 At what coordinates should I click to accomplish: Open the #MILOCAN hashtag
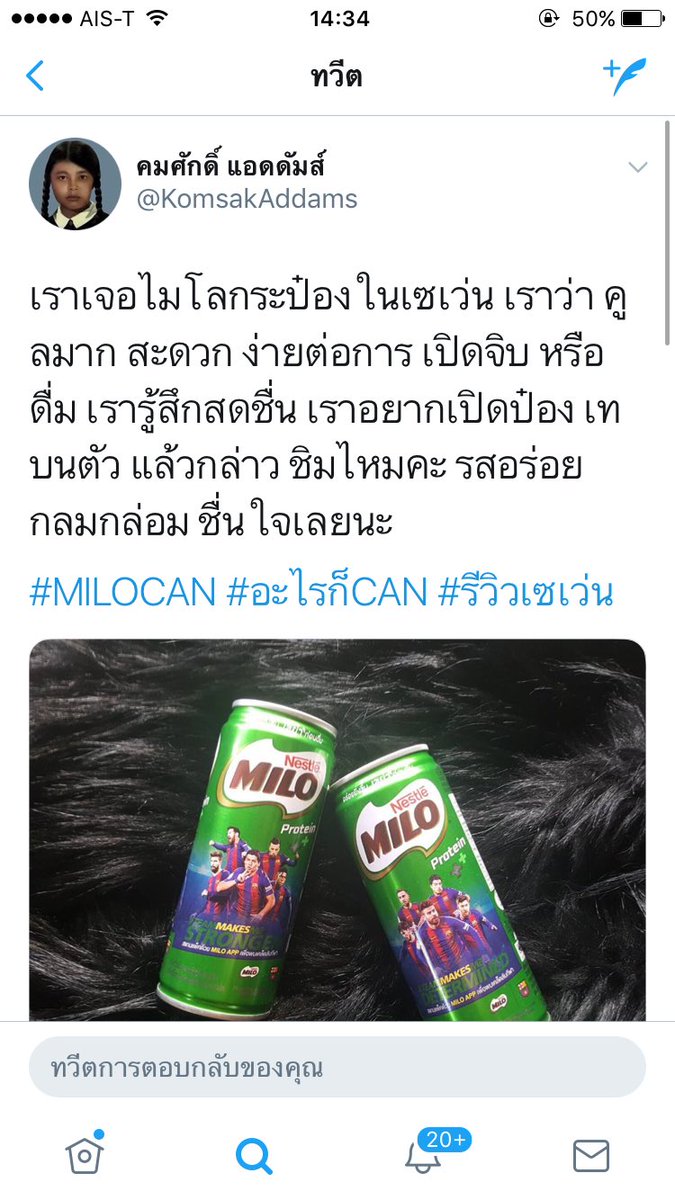[122, 593]
